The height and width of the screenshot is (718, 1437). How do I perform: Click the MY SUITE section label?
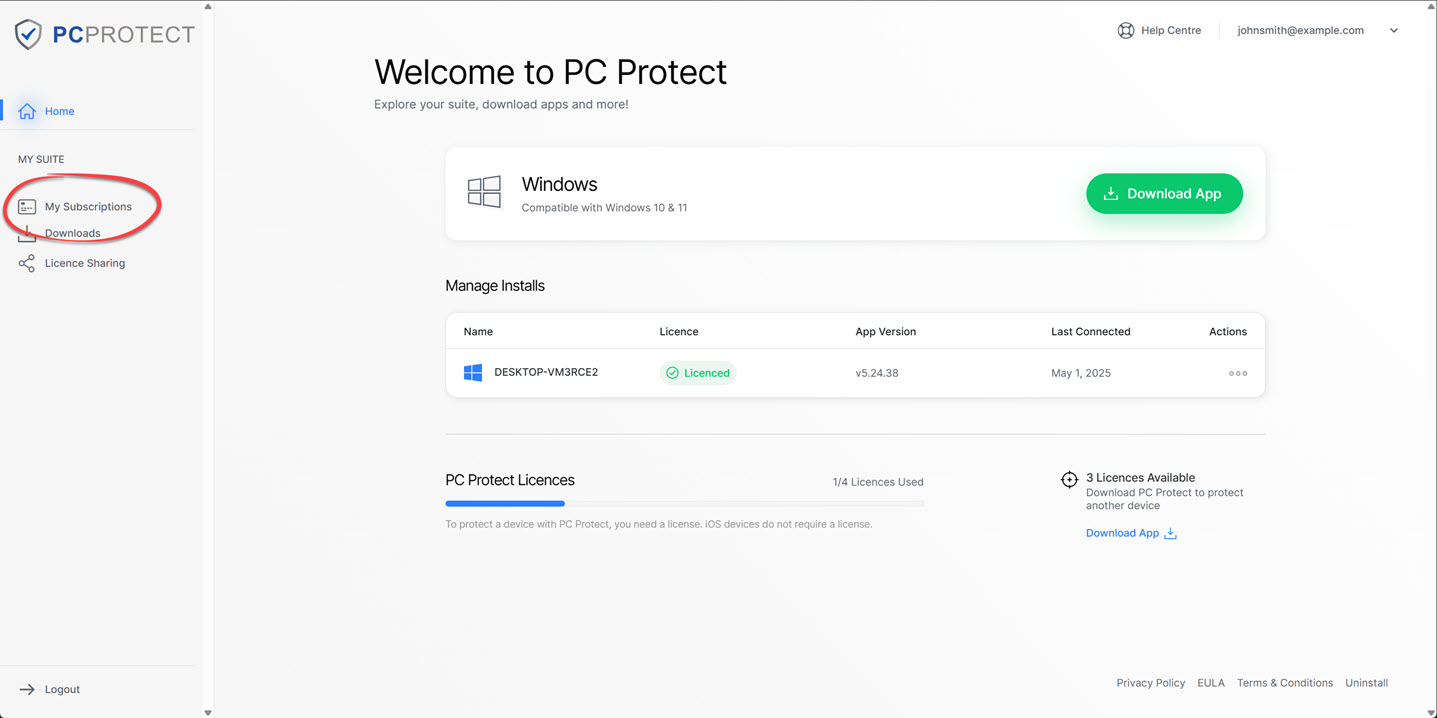coord(41,160)
